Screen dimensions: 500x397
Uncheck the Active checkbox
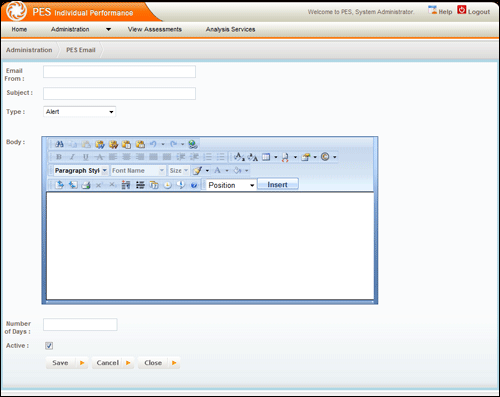(x=49, y=346)
